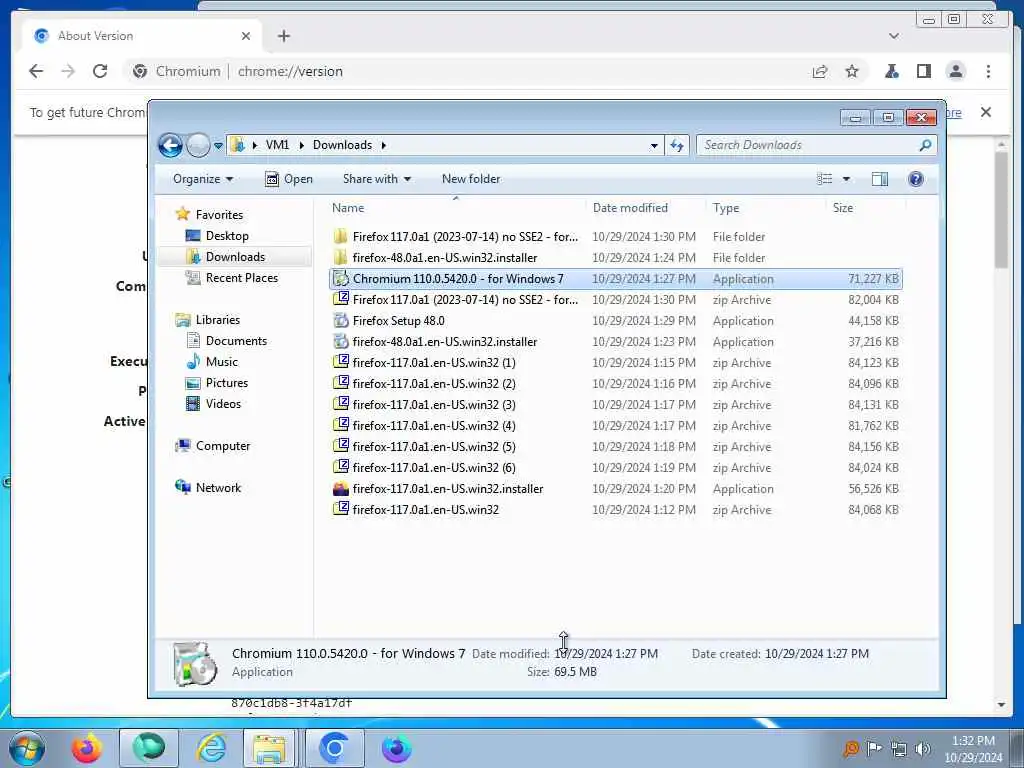Select firefox-117.0a1.en-US.win32 (4) zip

(616, 425)
